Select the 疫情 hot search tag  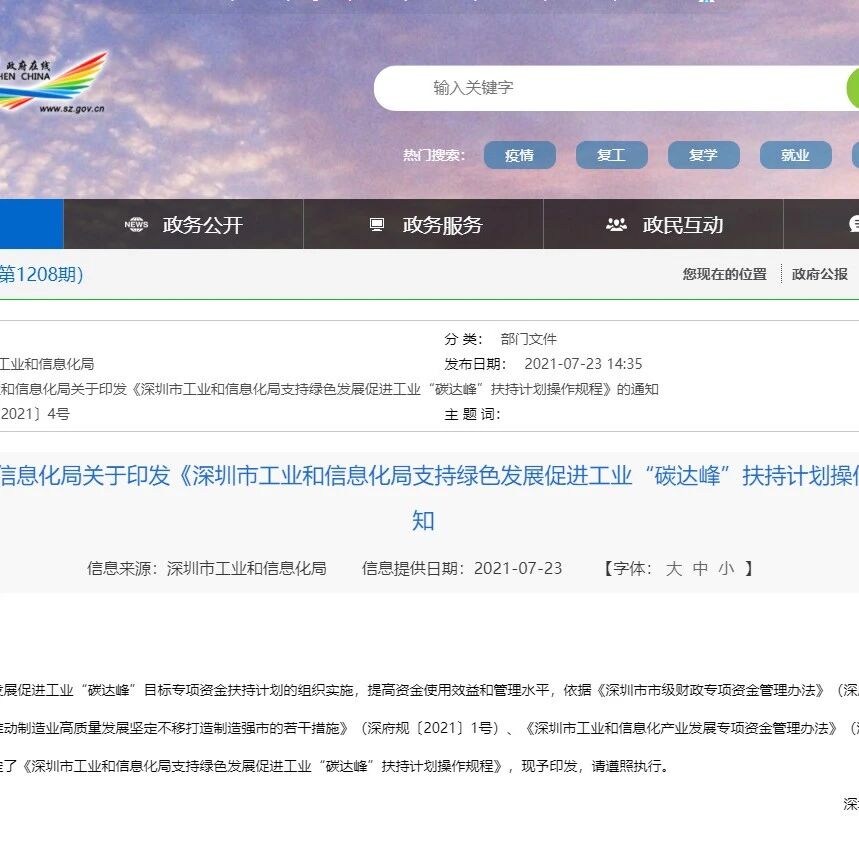(519, 156)
